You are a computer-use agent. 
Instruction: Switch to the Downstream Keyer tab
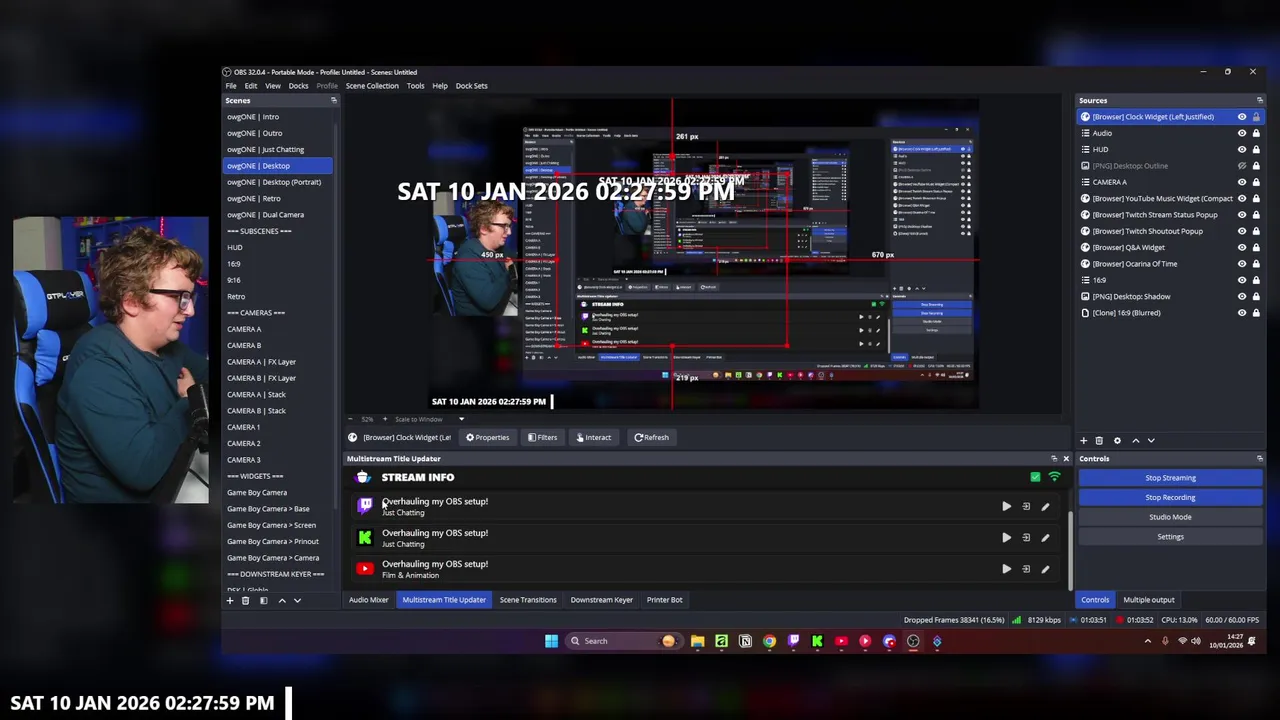[601, 600]
